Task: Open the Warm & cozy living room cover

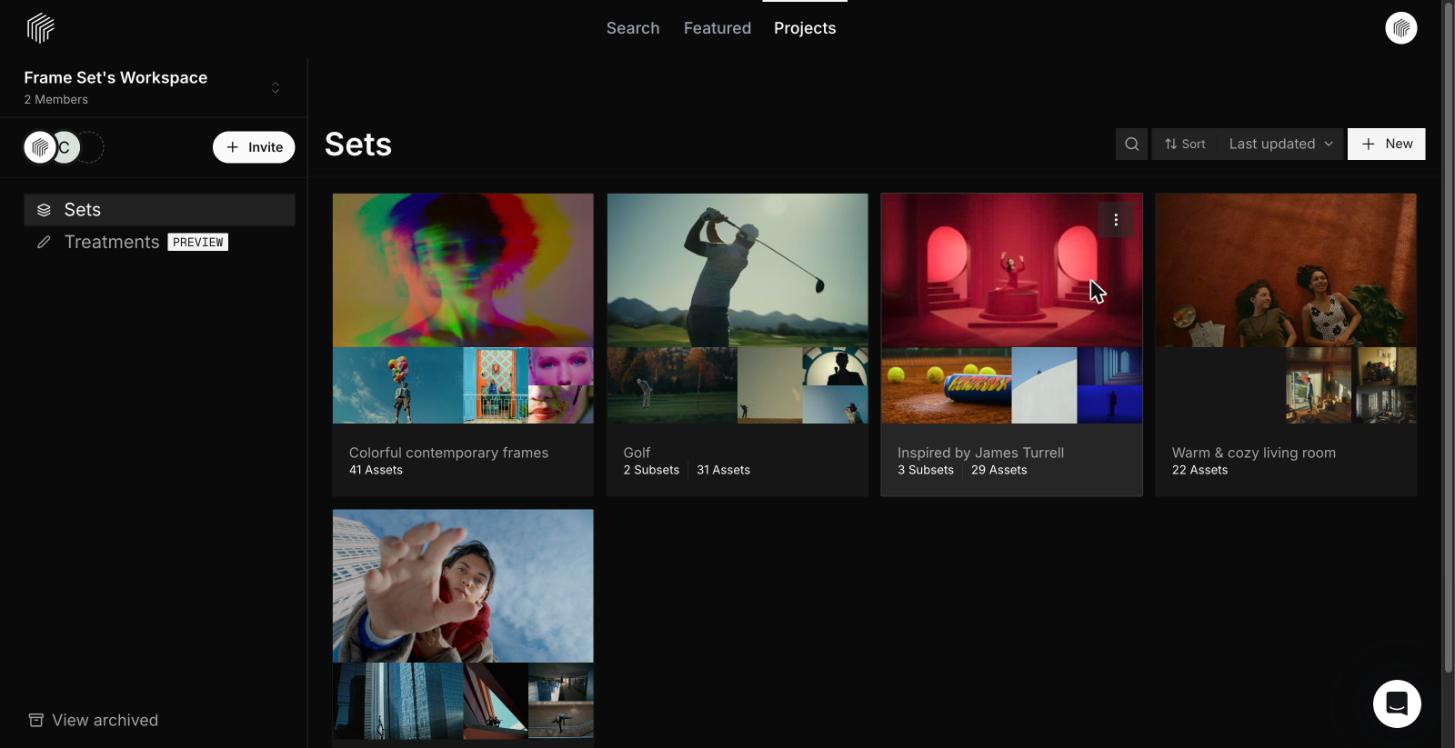Action: [x=1286, y=270]
